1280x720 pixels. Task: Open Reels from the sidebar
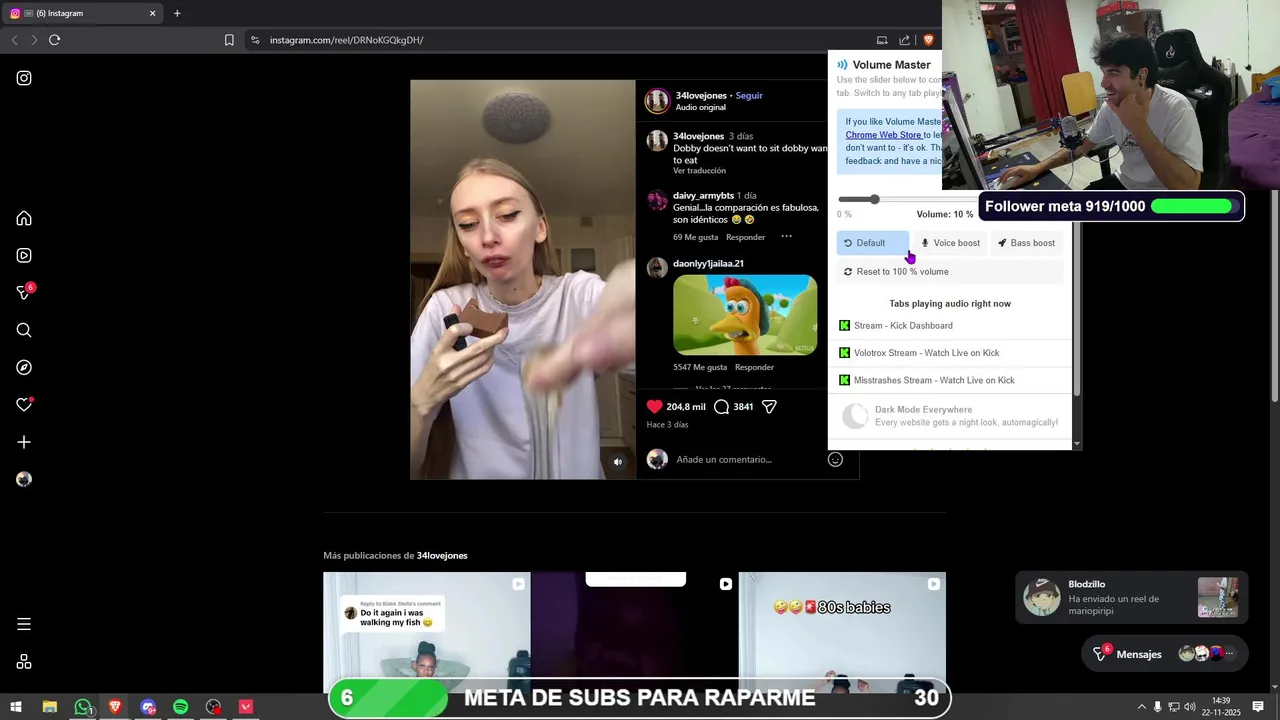(x=24, y=255)
